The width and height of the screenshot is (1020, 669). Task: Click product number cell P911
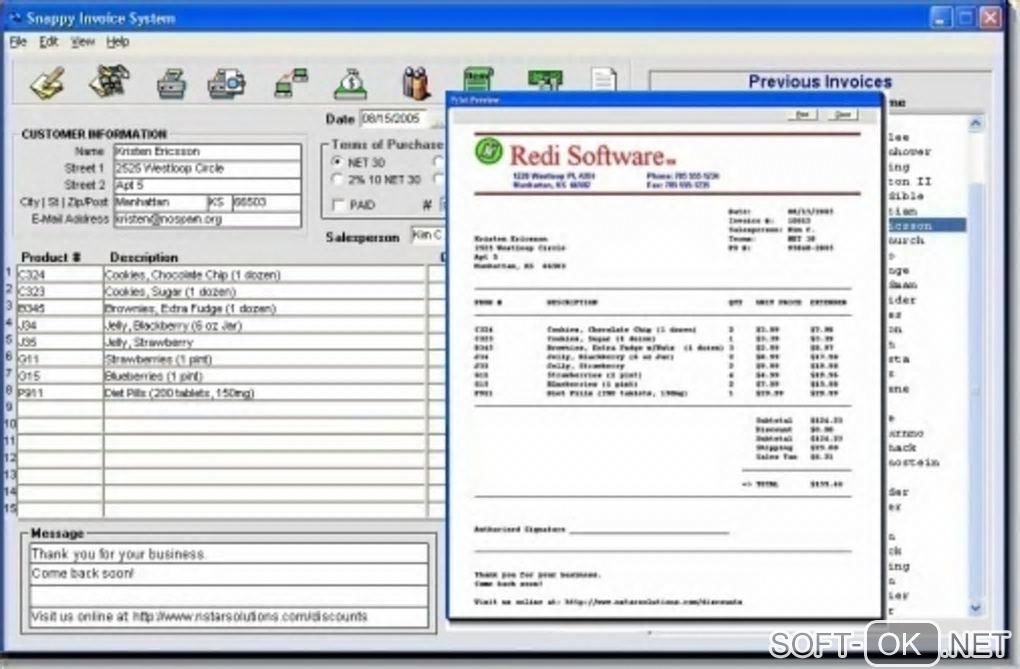(x=60, y=393)
